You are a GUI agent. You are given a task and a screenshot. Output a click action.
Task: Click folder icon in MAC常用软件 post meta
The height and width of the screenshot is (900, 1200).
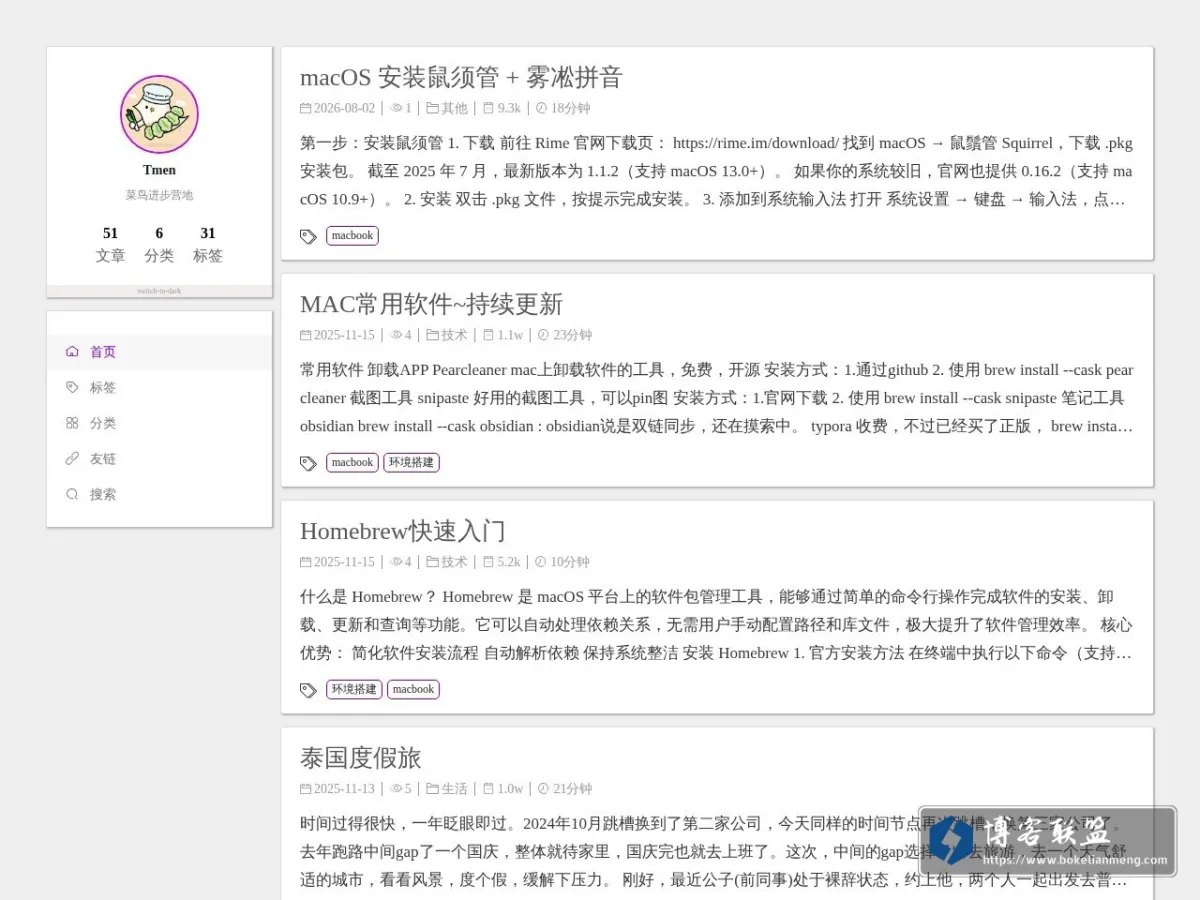(433, 335)
